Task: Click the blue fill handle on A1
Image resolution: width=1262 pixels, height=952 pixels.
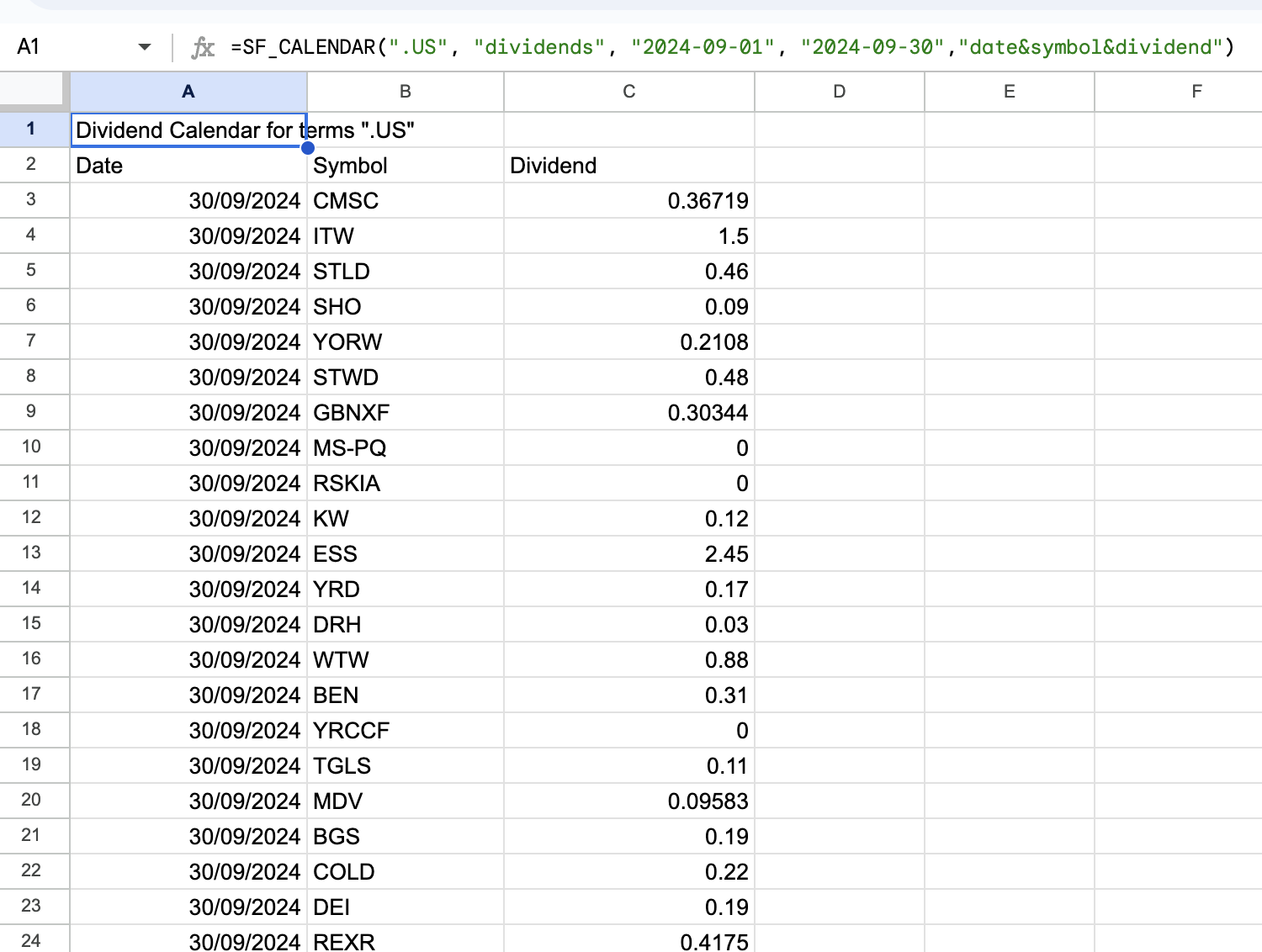Action: point(307,147)
